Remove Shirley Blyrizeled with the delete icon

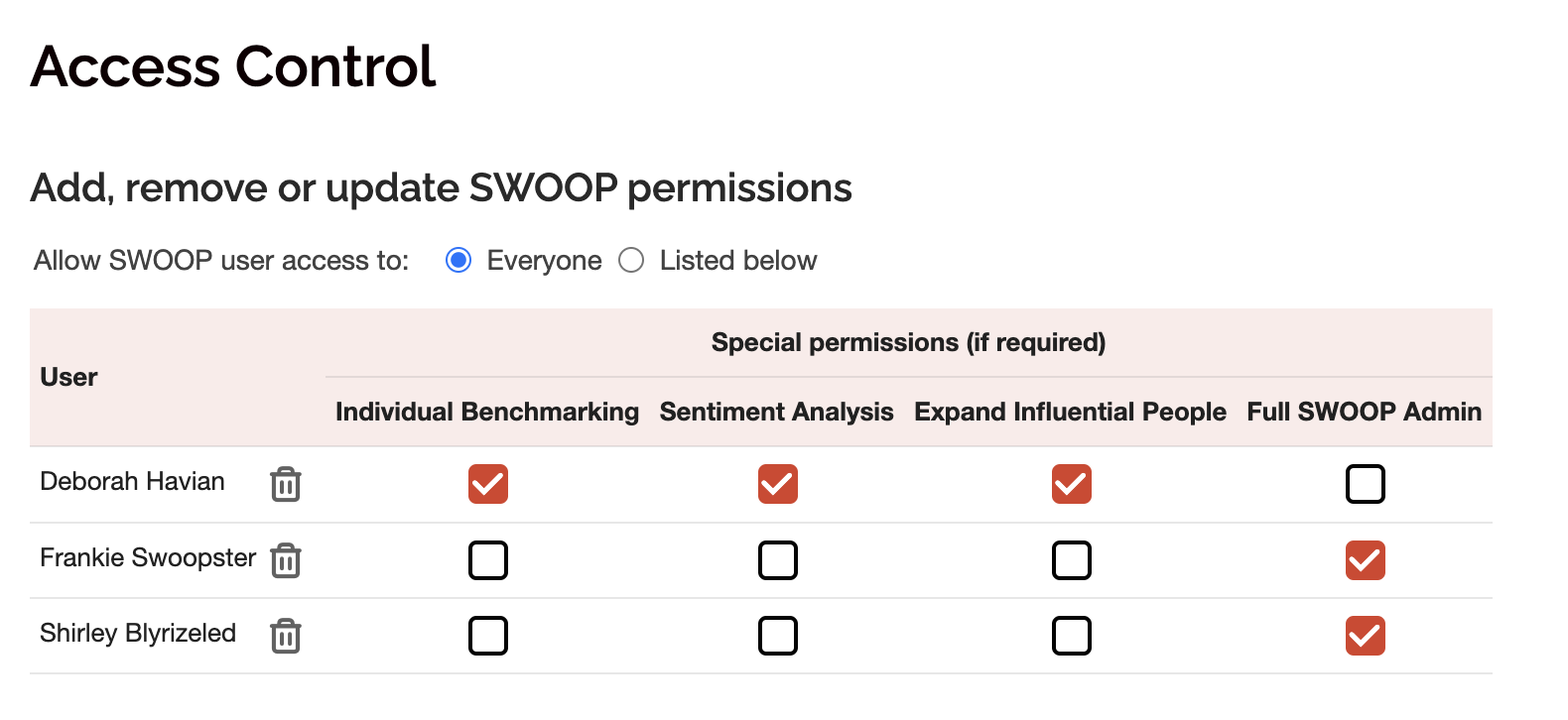tap(285, 638)
